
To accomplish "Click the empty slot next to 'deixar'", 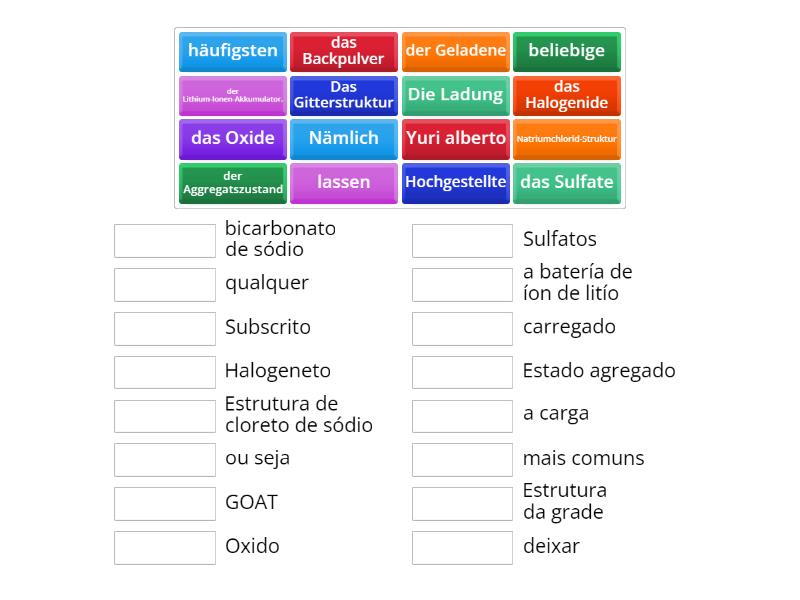I will click(462, 548).
